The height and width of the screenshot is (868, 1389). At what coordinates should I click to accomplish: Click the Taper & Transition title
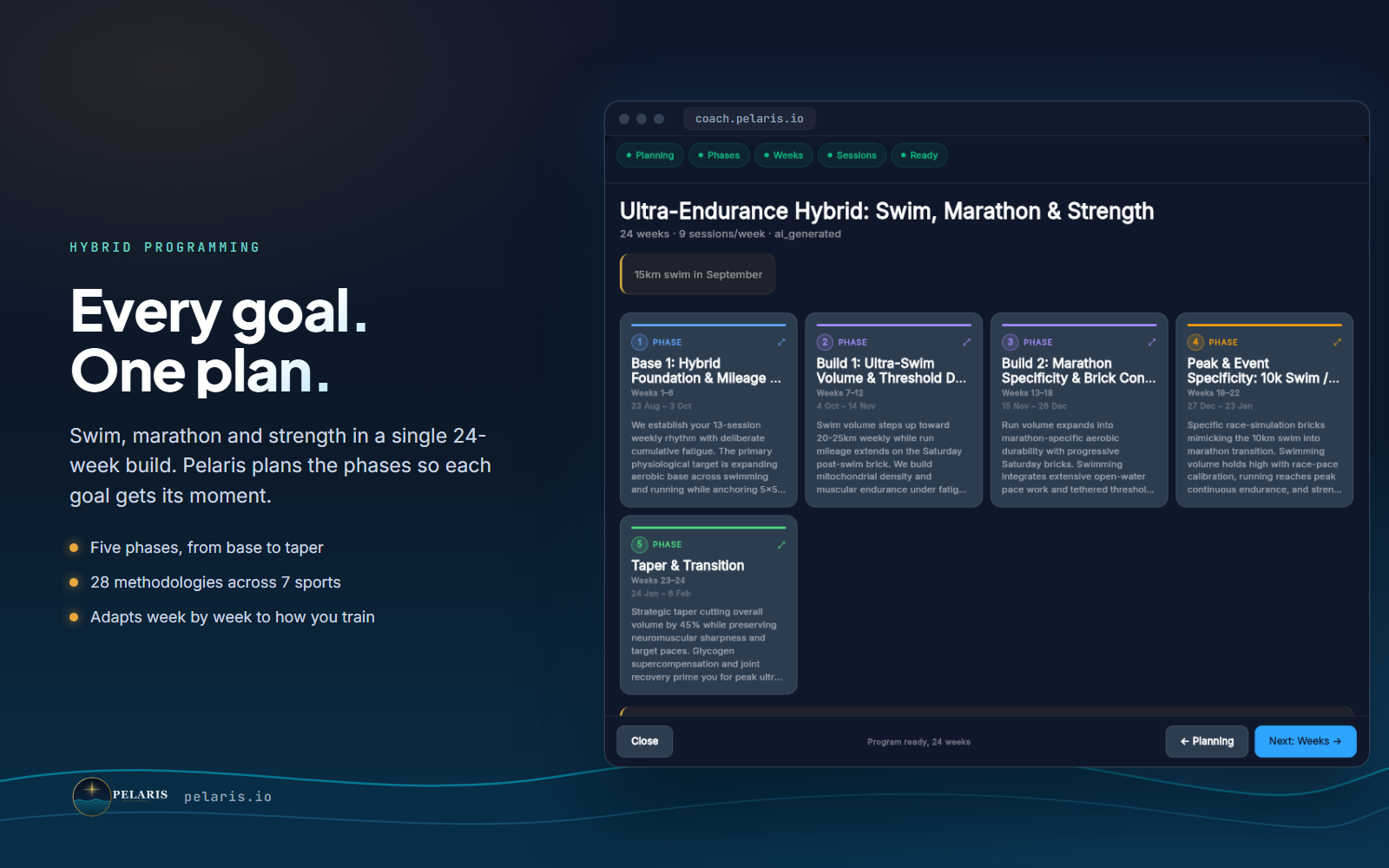688,566
